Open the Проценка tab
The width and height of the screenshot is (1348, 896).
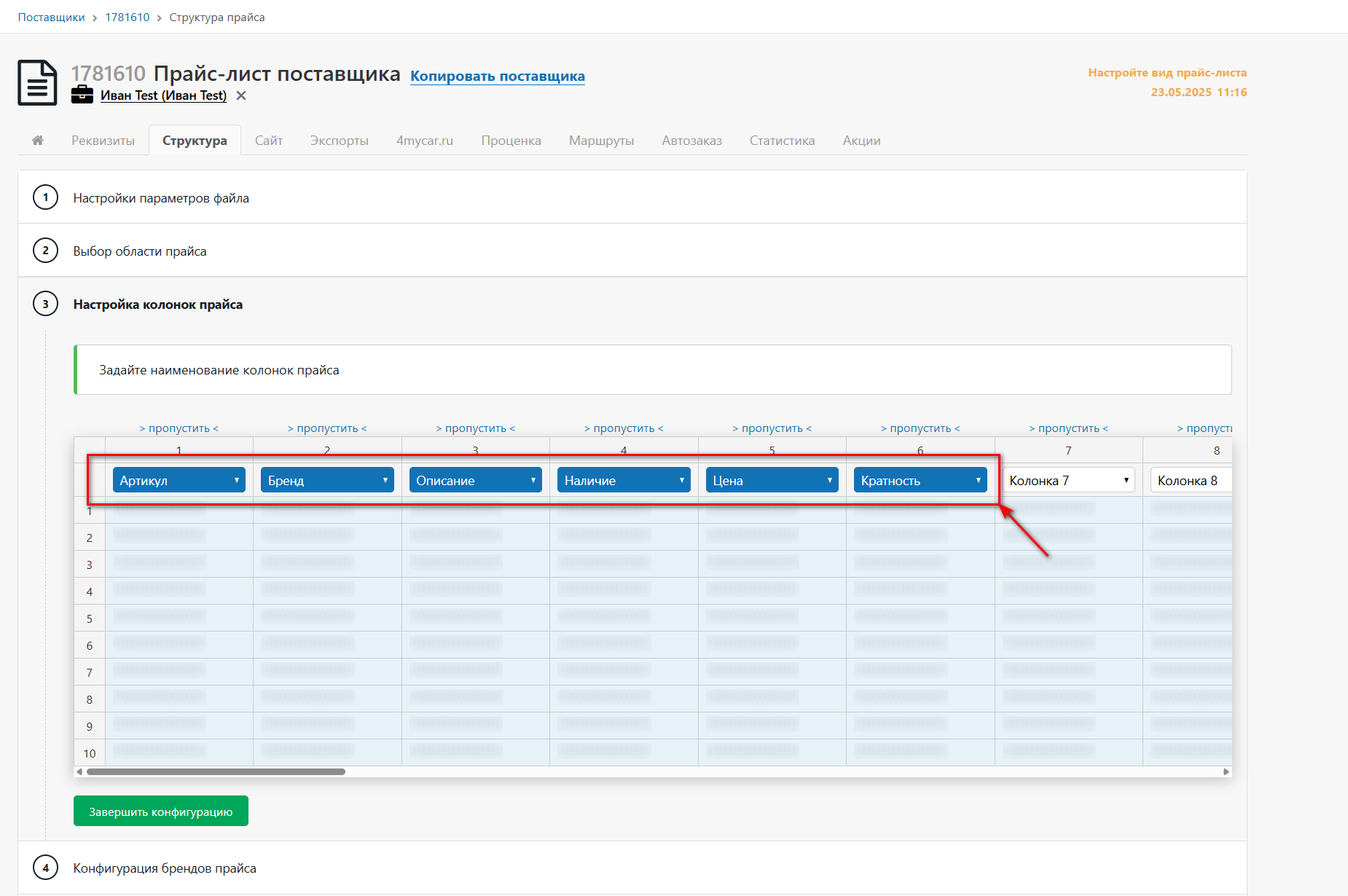point(511,141)
